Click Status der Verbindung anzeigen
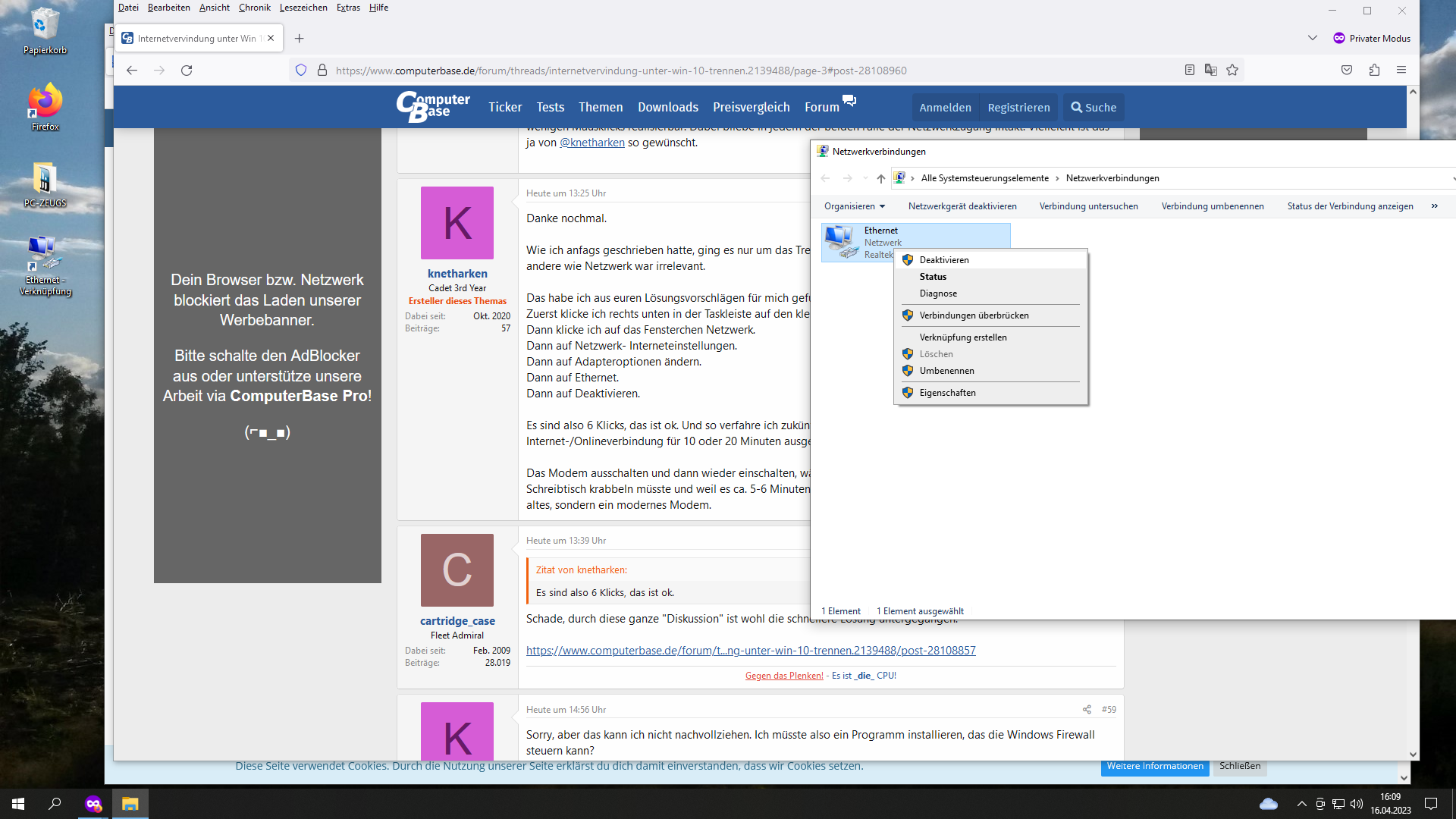 pos(1350,206)
